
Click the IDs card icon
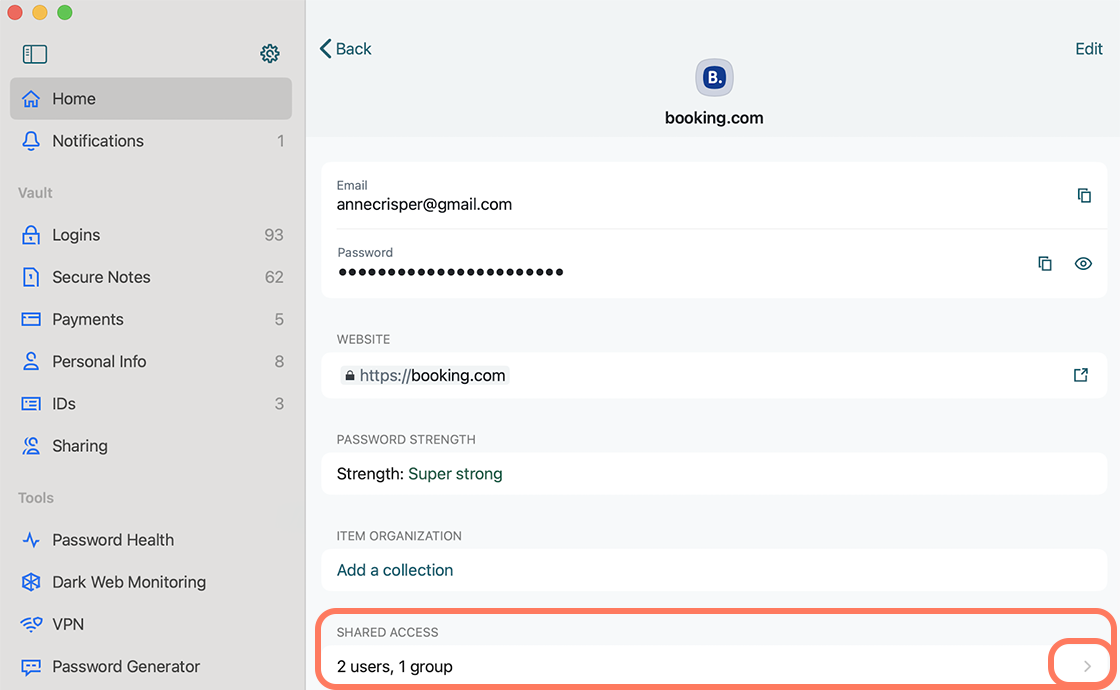[x=31, y=404]
